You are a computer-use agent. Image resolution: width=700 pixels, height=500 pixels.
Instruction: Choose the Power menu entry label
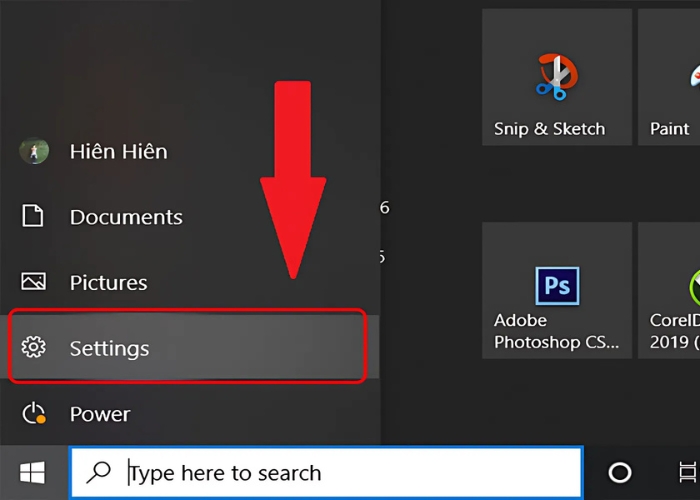[100, 414]
